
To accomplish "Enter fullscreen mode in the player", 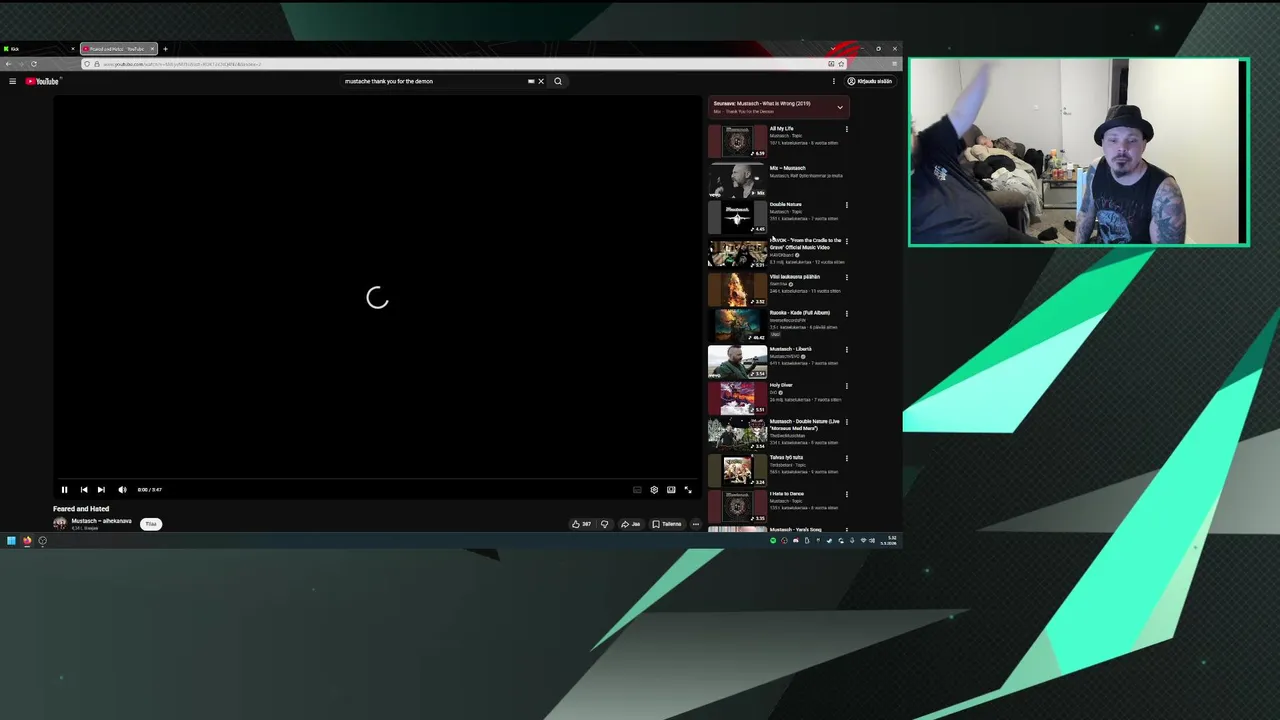I will point(688,490).
